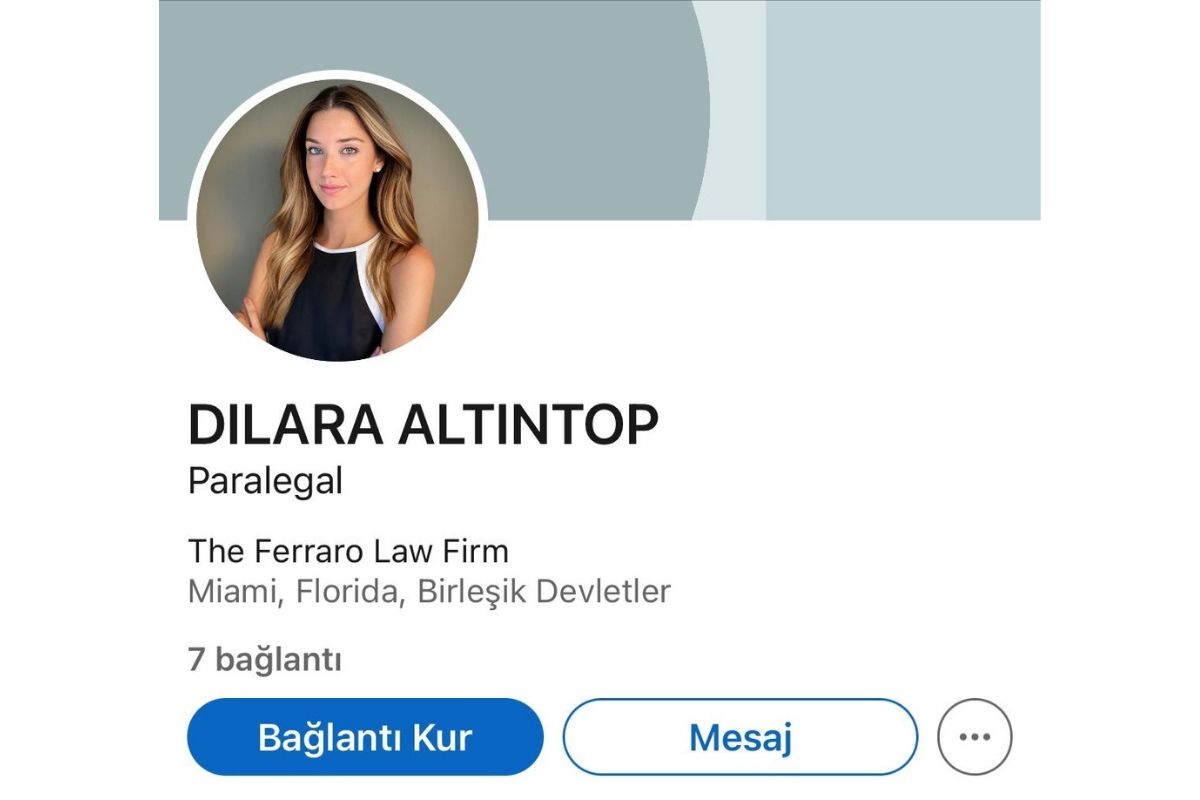1200x800 pixels.
Task: Select the DILARA ALTINTOP profile name
Action: (423, 427)
